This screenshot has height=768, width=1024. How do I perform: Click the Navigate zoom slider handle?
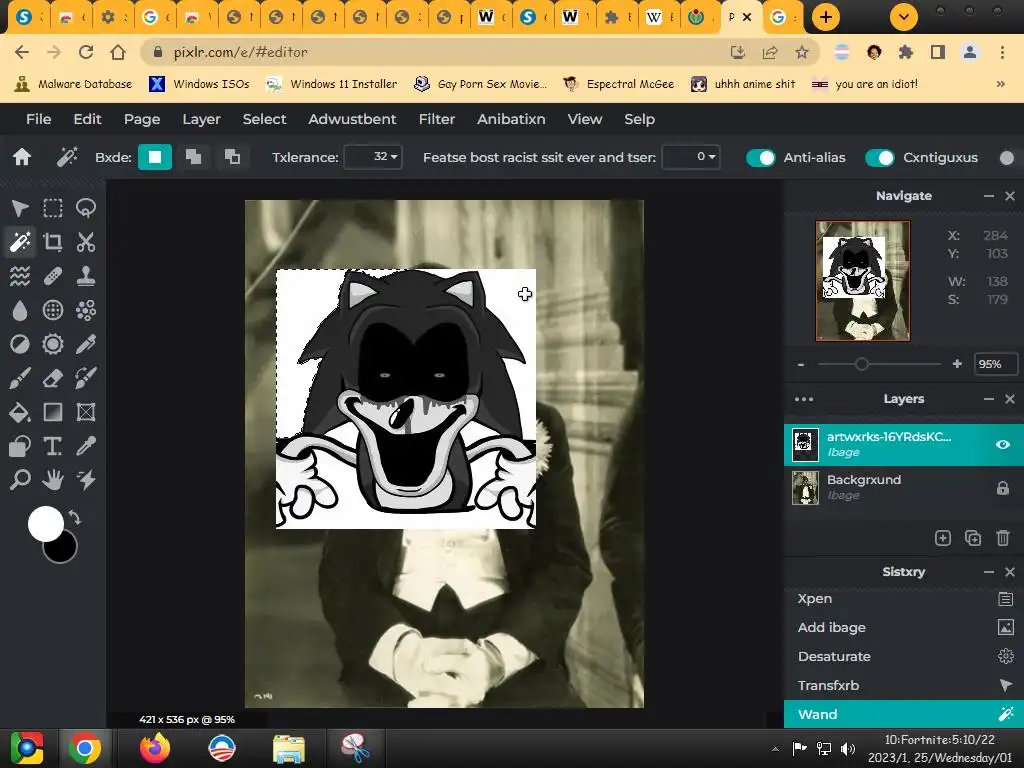[x=862, y=364]
